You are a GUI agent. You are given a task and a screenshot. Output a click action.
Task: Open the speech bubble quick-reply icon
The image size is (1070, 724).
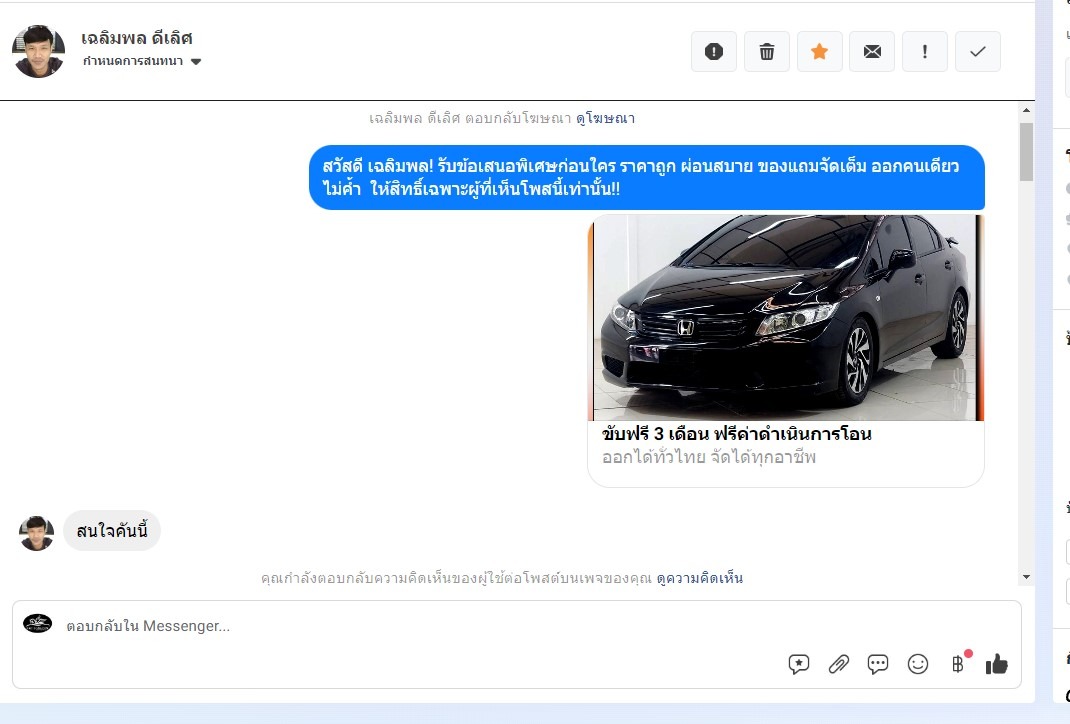[878, 664]
